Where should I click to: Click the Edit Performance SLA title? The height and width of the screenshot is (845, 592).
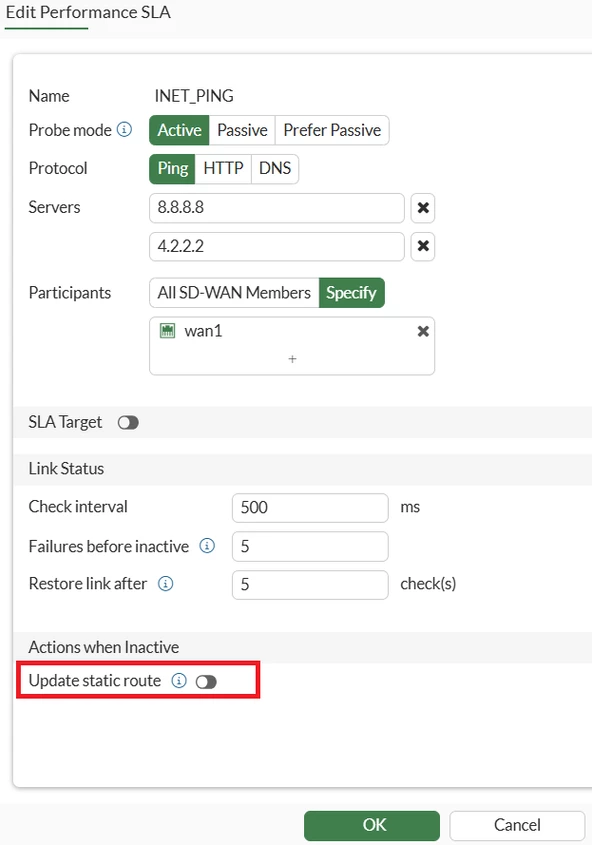88,12
